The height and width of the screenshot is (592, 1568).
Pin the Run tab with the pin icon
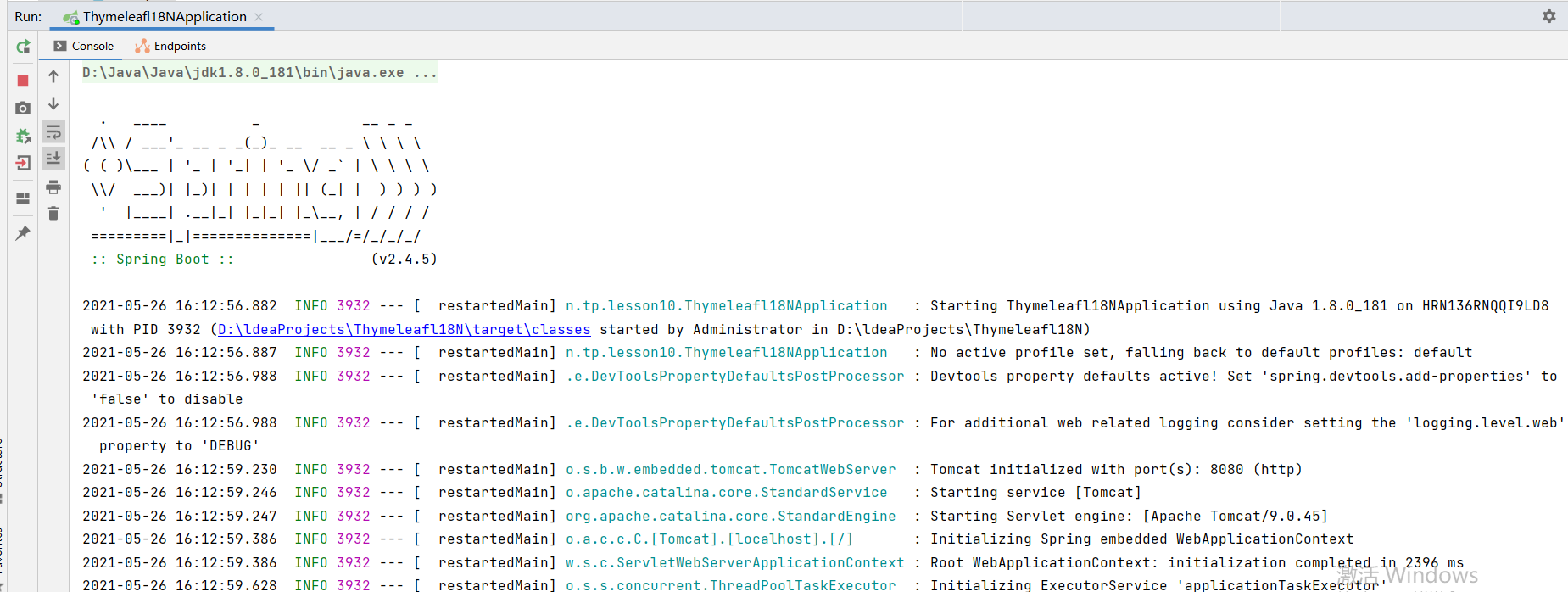[x=23, y=233]
